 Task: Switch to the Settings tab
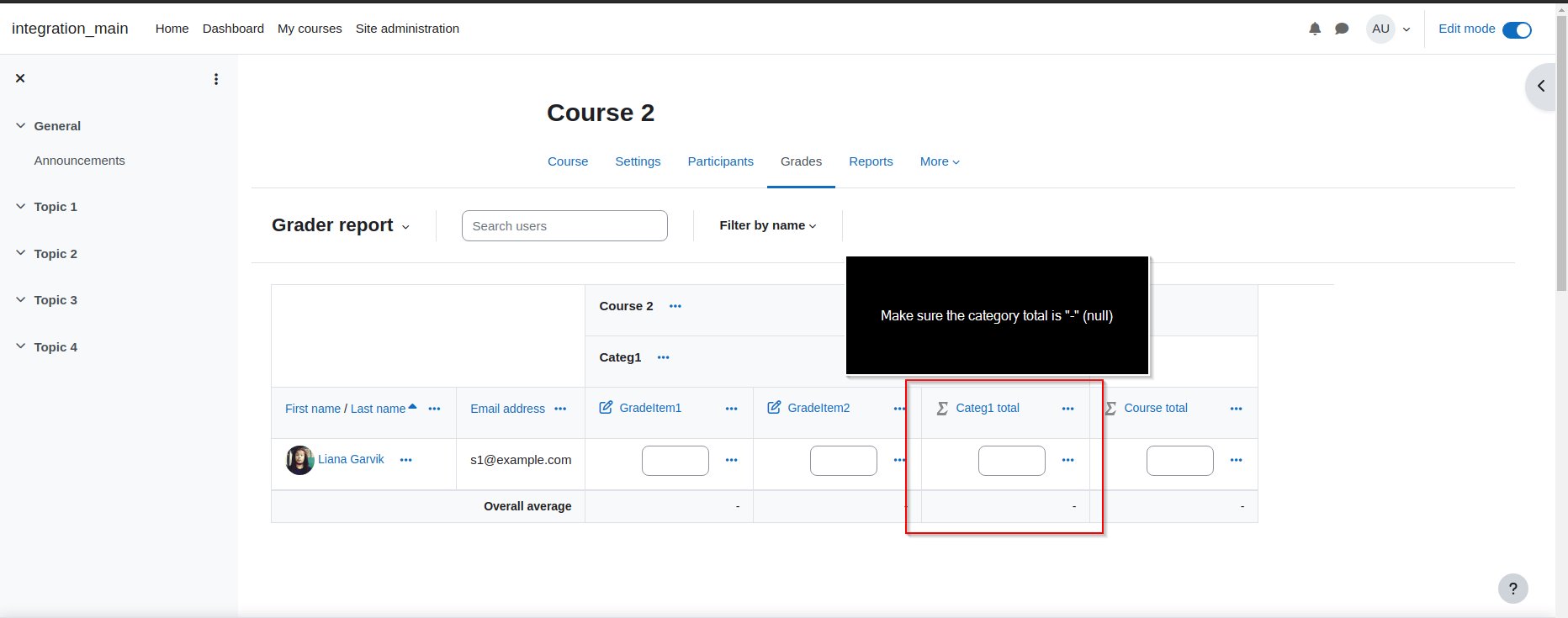point(638,161)
